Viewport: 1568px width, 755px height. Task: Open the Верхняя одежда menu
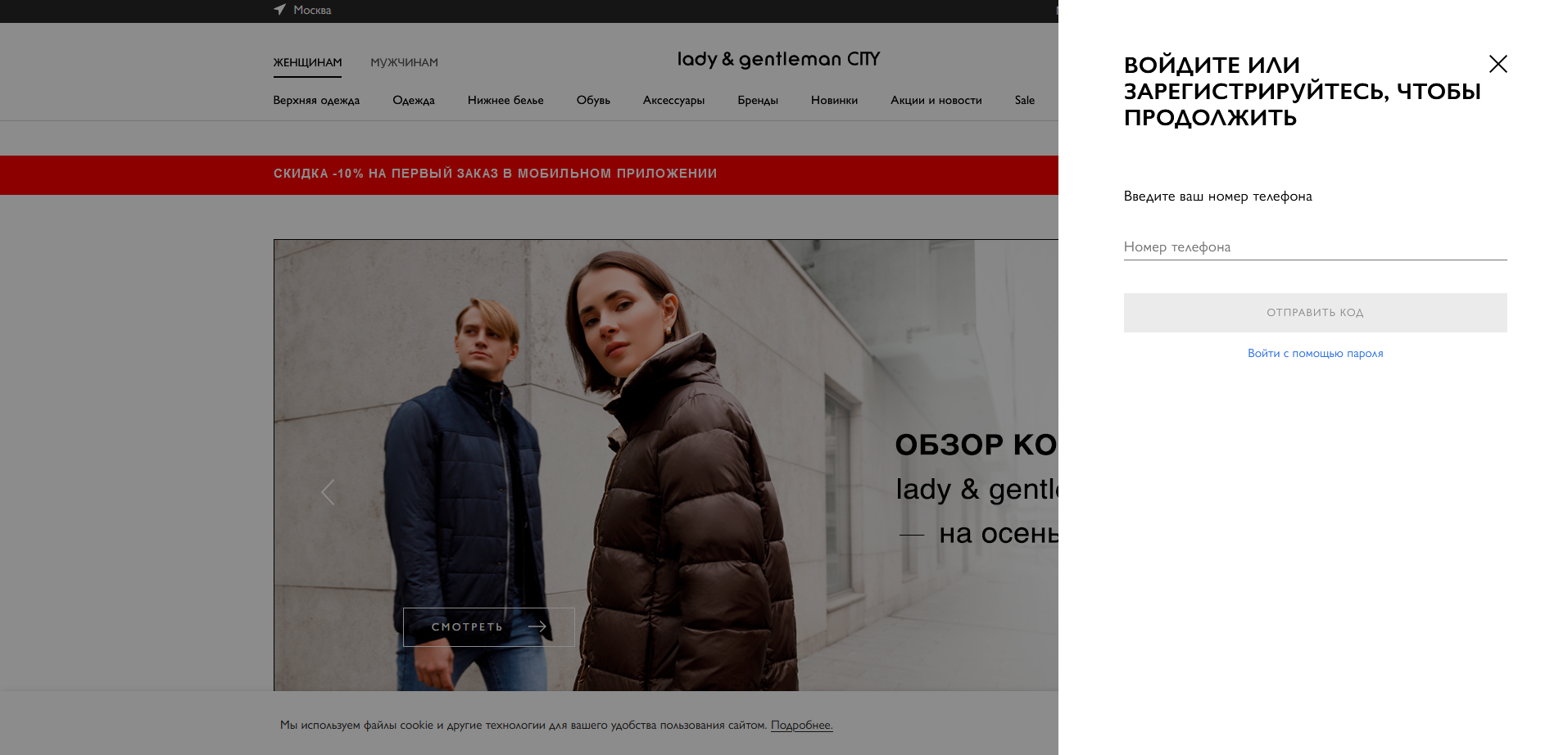316,100
